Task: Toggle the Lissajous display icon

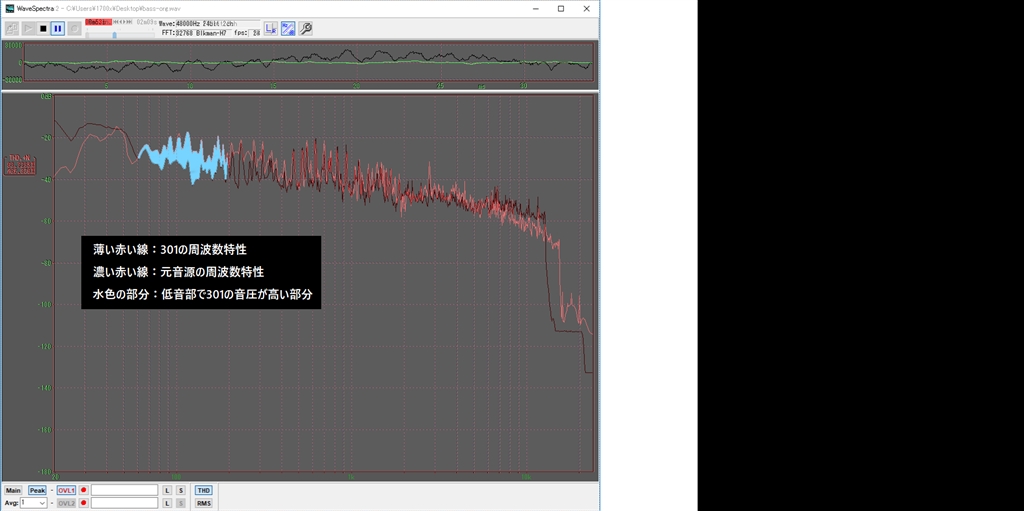Action: [271, 28]
